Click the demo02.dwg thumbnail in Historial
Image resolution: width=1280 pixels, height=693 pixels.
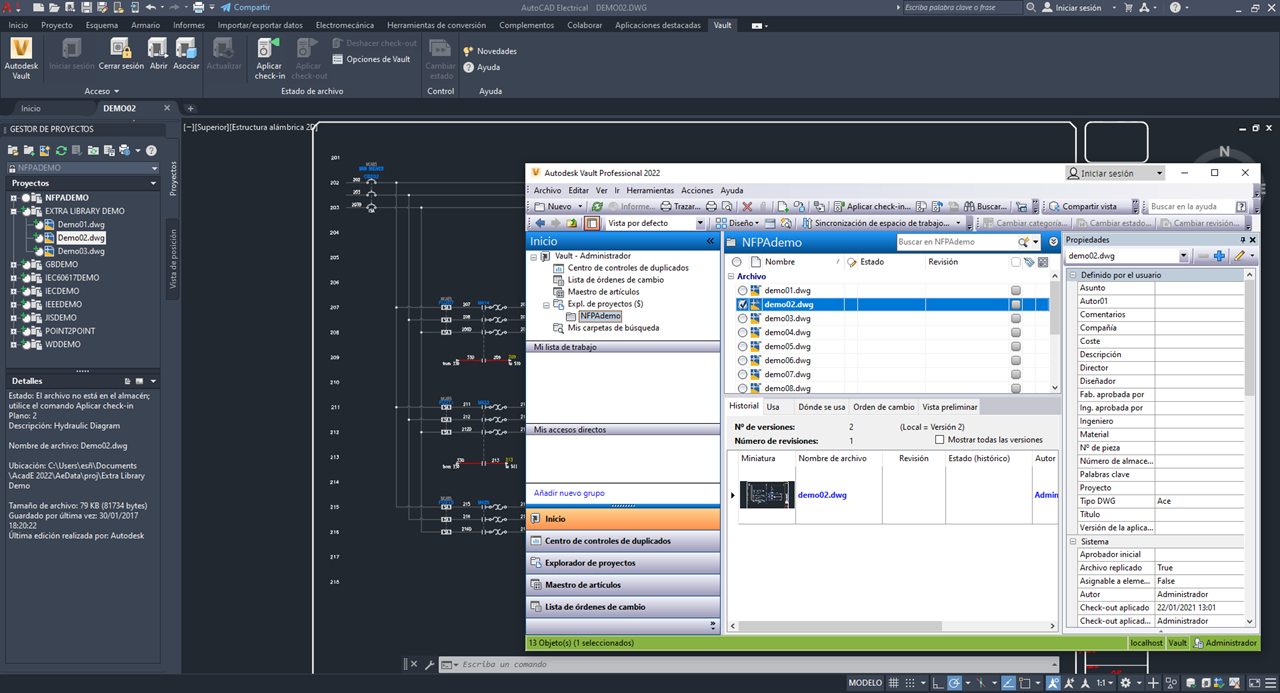click(x=767, y=495)
